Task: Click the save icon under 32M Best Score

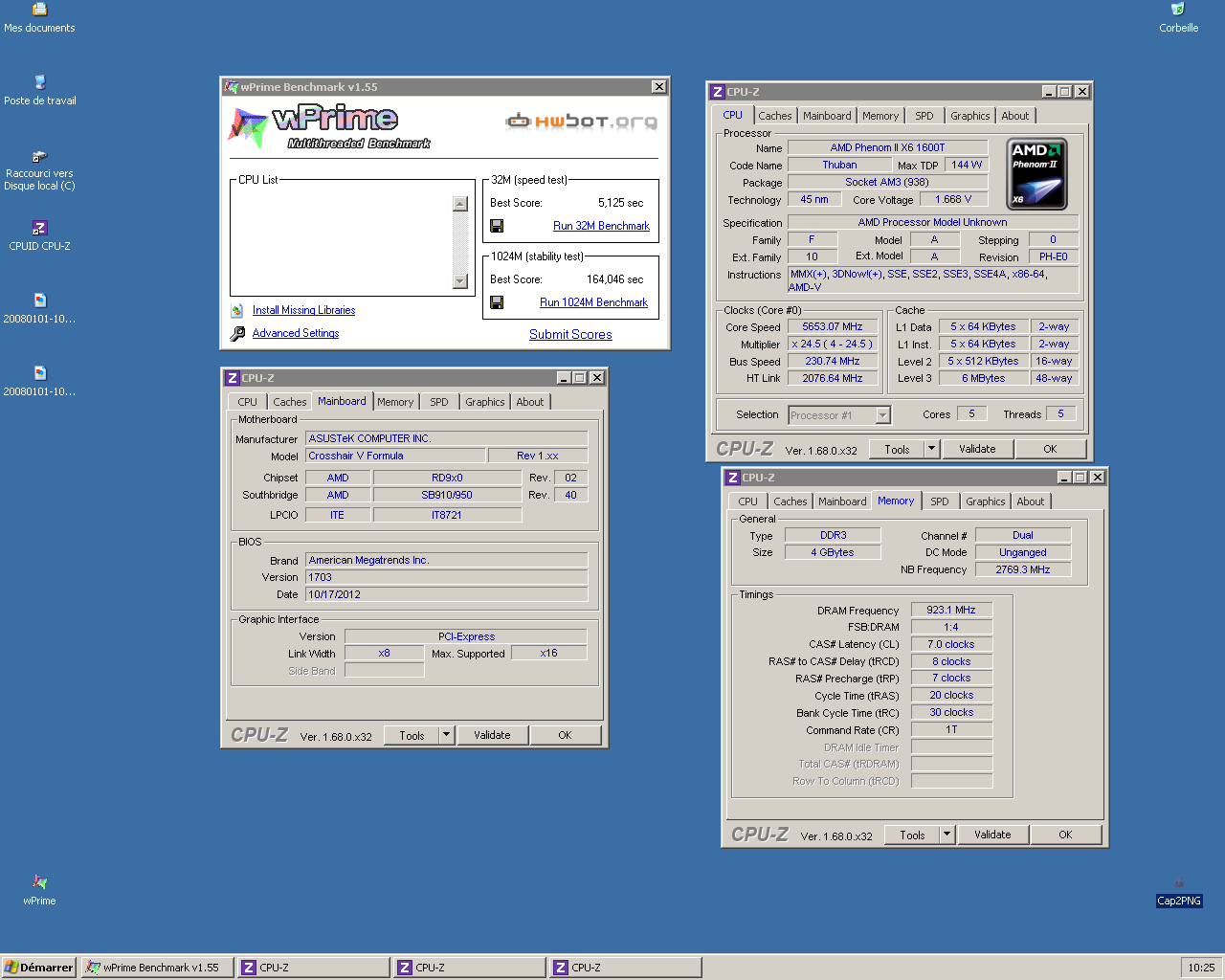Action: (x=497, y=226)
